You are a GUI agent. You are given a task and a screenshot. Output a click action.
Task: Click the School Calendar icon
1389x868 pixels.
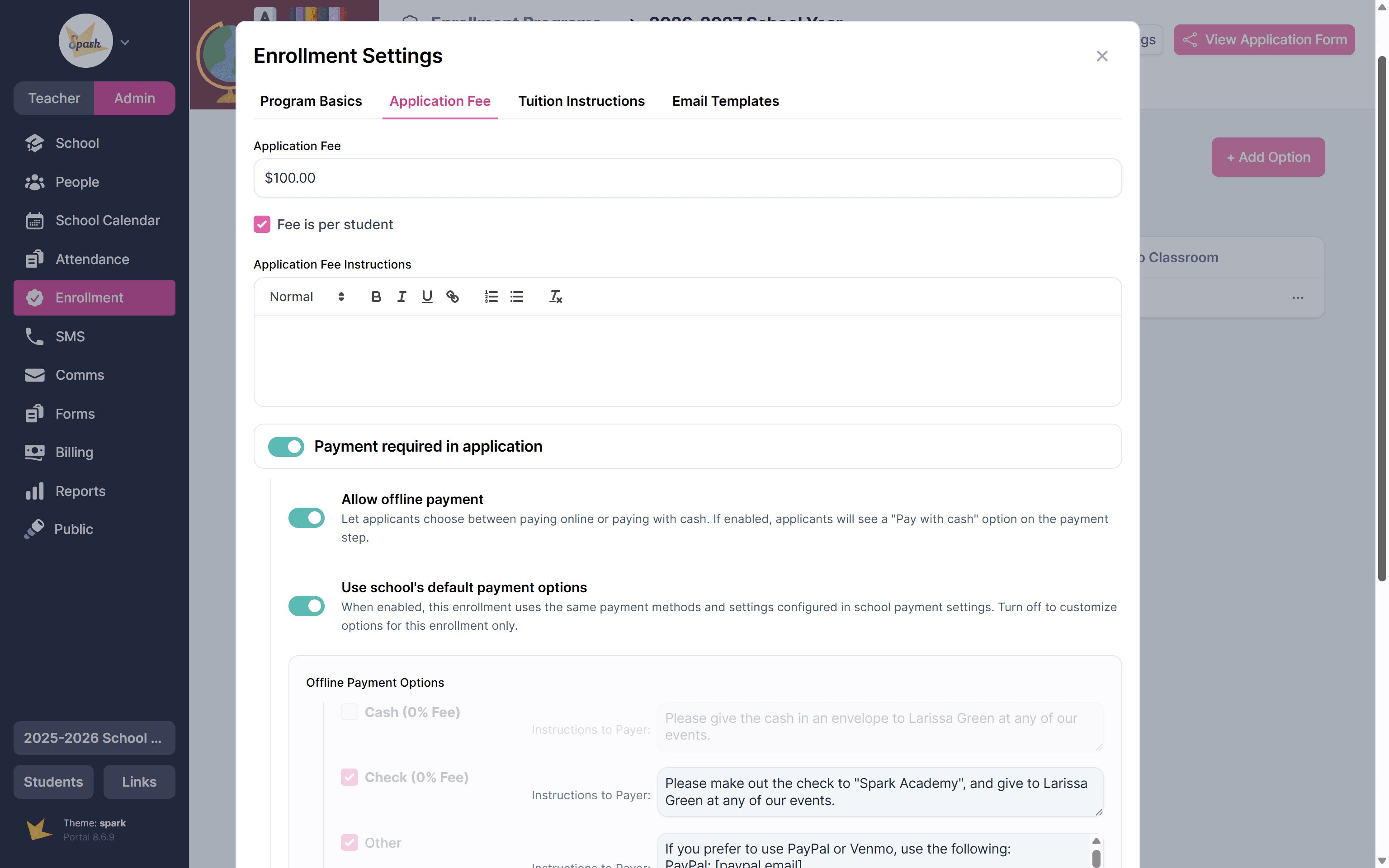point(34,221)
